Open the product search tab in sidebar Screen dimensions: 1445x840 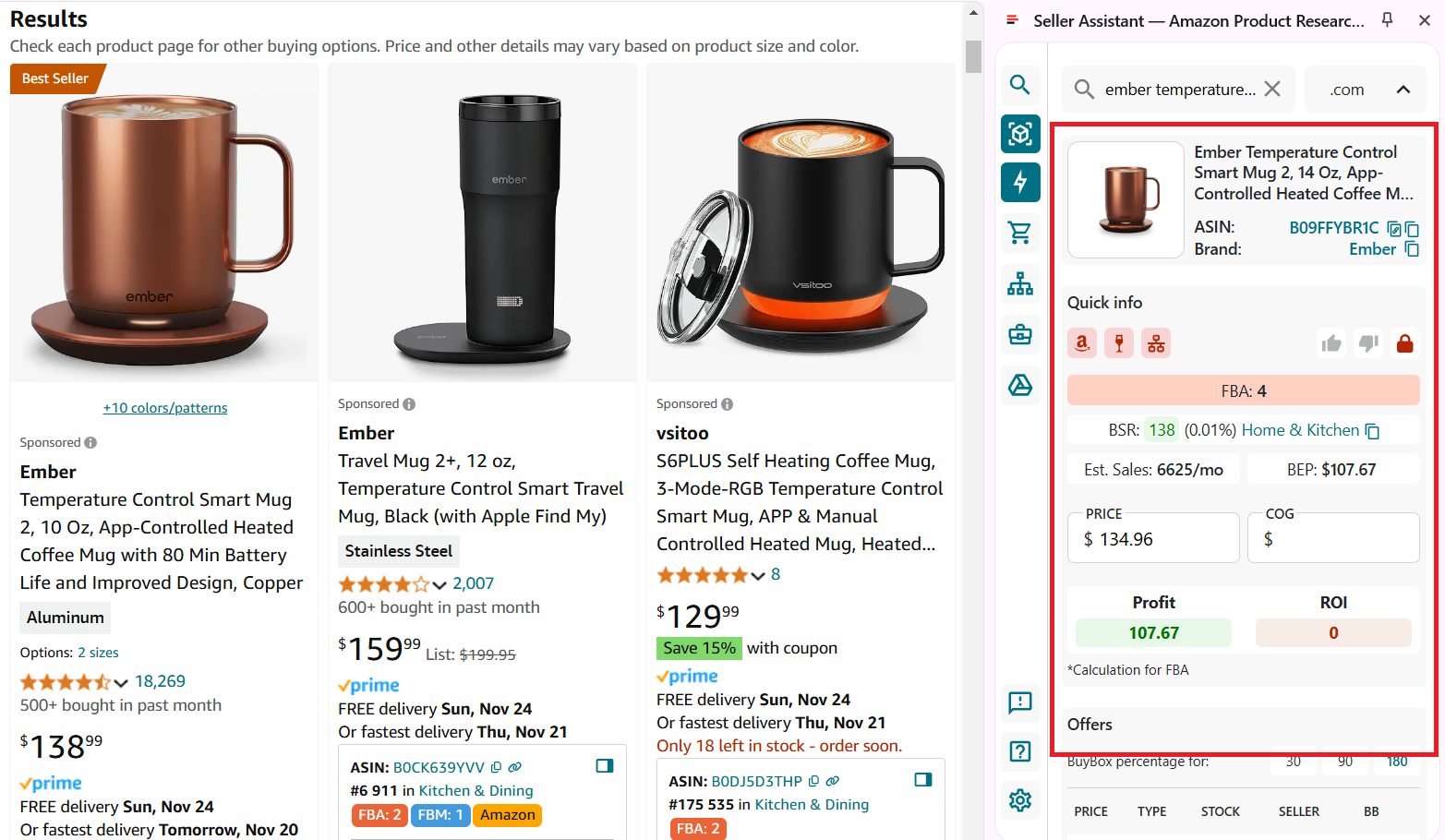(1019, 85)
